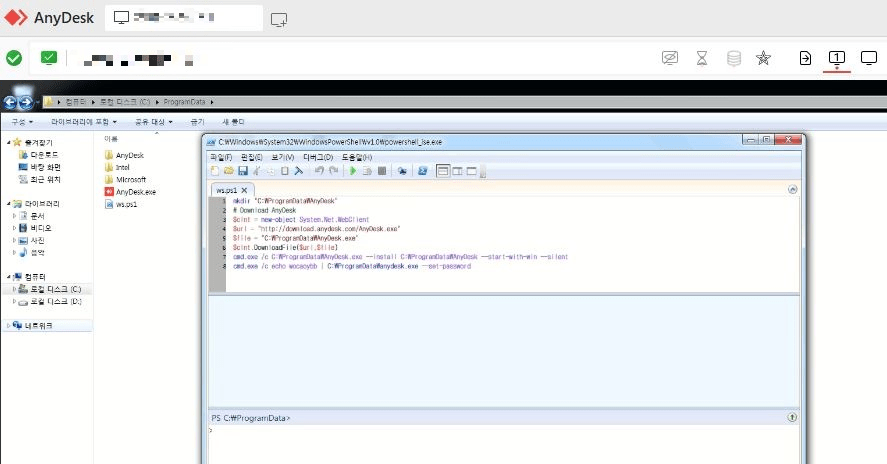Select 다운로드 in favorites
Image resolution: width=887 pixels, height=464 pixels.
point(38,154)
